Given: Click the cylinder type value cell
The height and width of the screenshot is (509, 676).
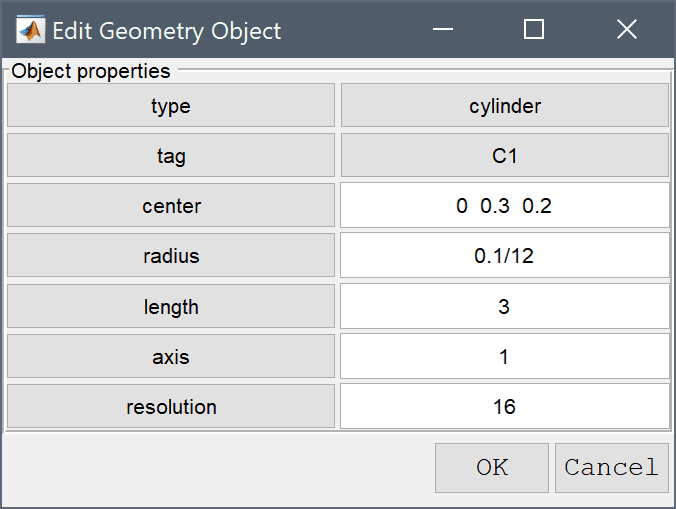Looking at the screenshot, I should pos(505,106).
